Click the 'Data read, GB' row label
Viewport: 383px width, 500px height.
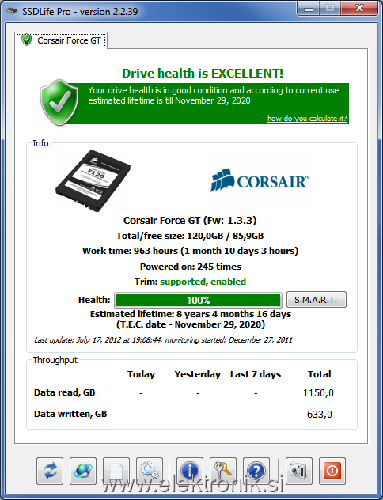tap(65, 393)
